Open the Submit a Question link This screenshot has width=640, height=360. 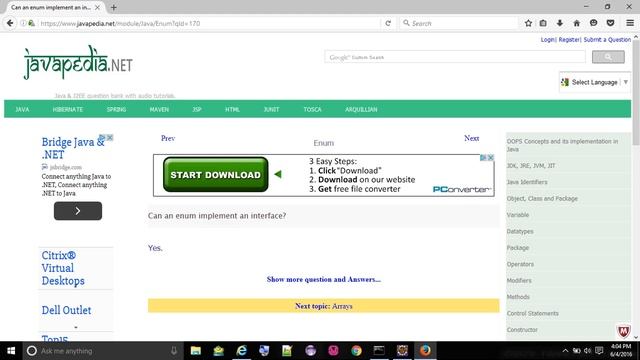click(607, 40)
